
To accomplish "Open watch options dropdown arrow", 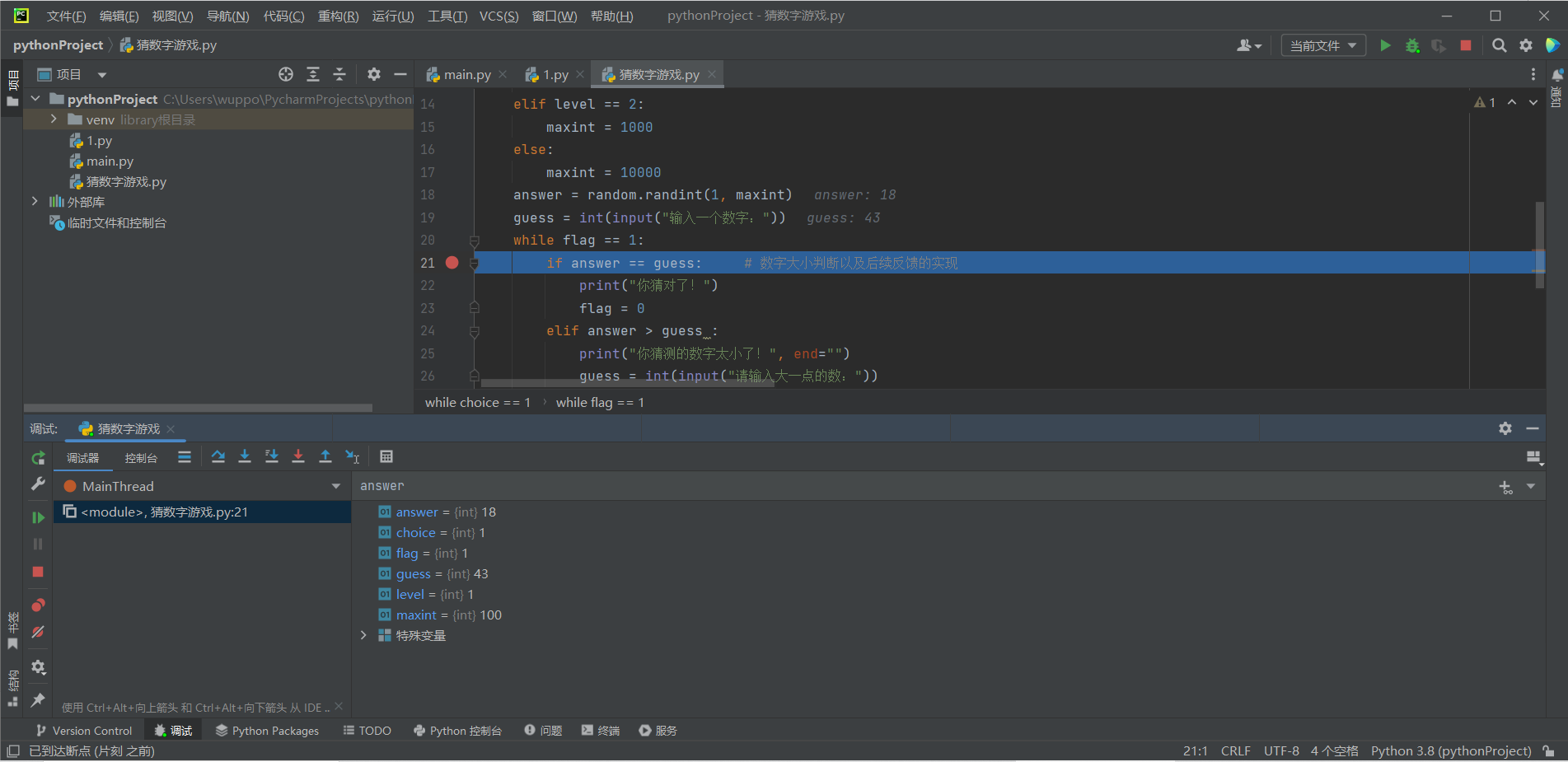I will 1531,487.
